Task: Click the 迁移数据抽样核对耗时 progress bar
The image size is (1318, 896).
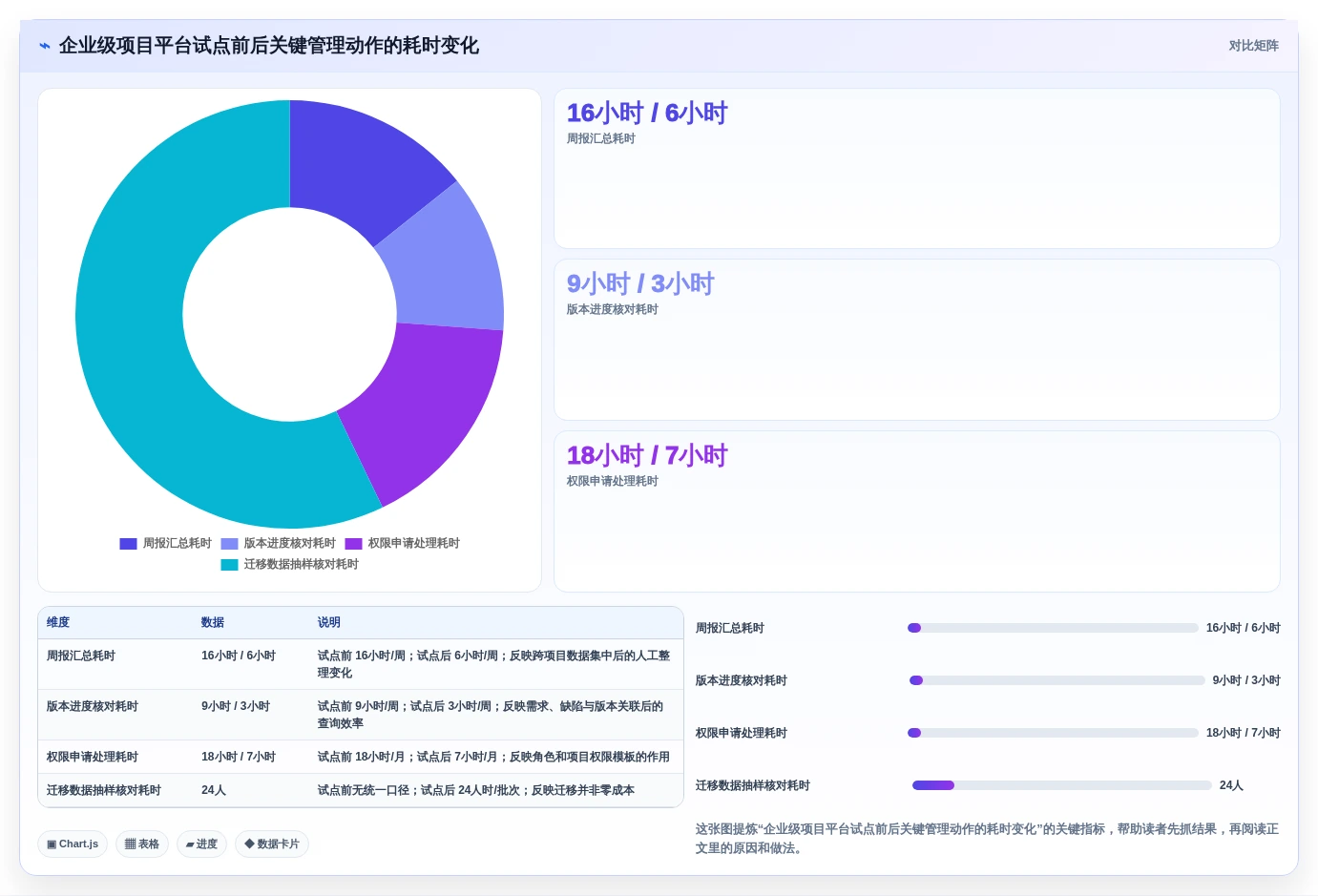Action: tap(1062, 785)
